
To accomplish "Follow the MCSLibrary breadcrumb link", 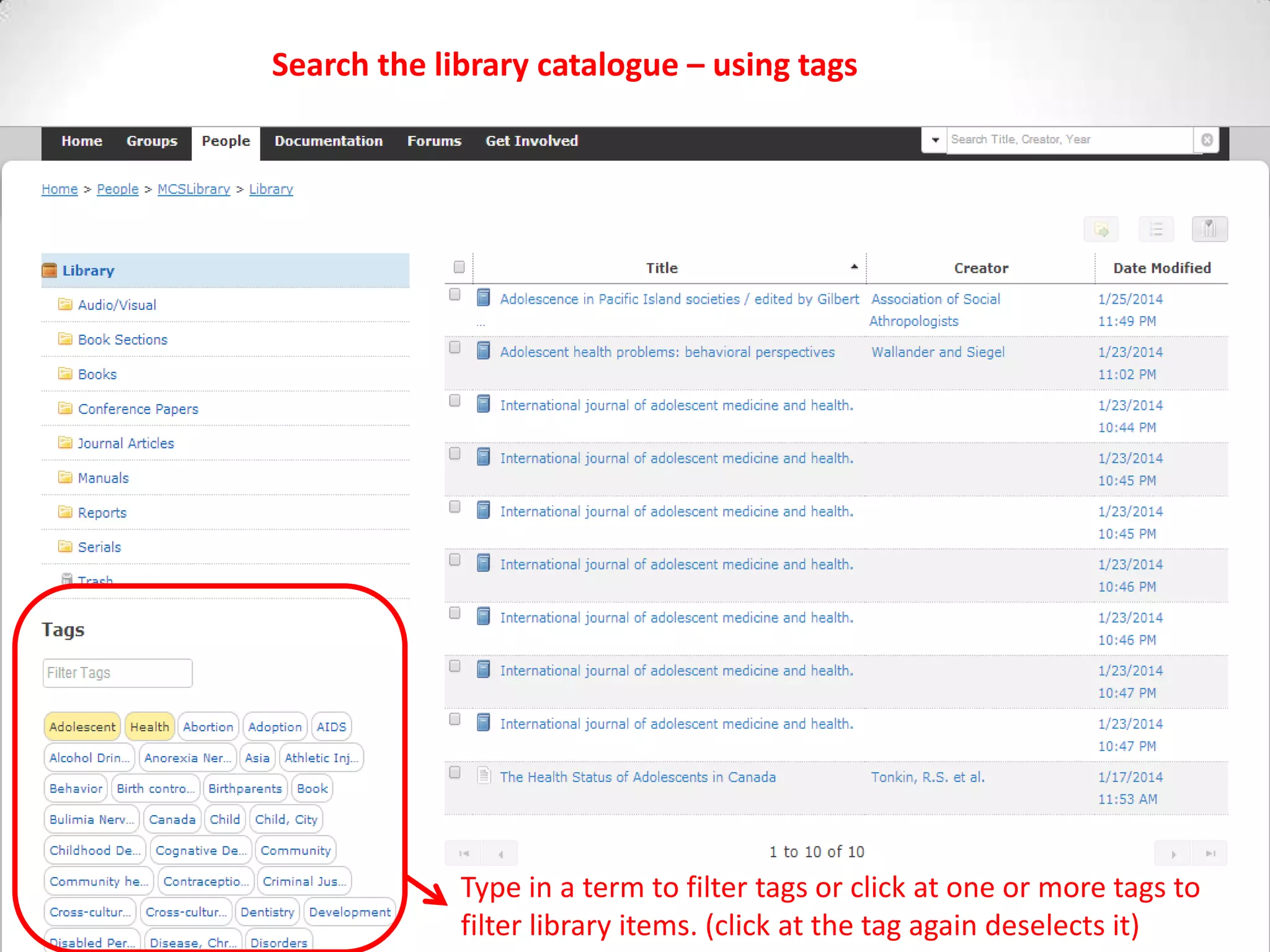I will [193, 189].
